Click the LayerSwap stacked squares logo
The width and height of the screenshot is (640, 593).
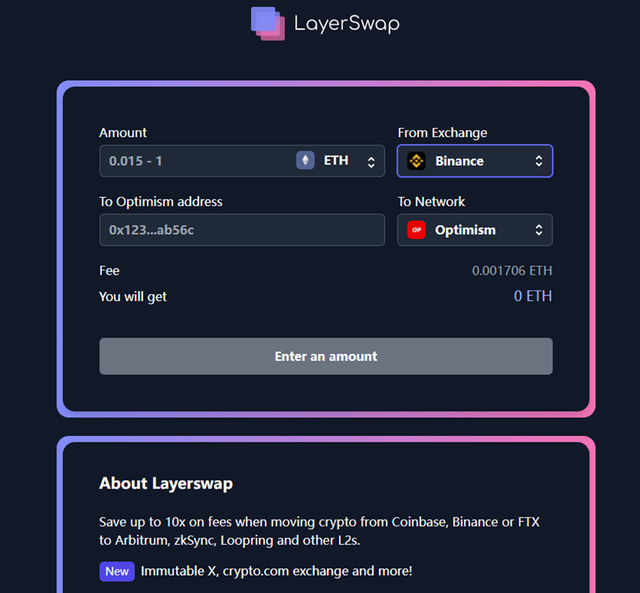pyautogui.click(x=268, y=23)
